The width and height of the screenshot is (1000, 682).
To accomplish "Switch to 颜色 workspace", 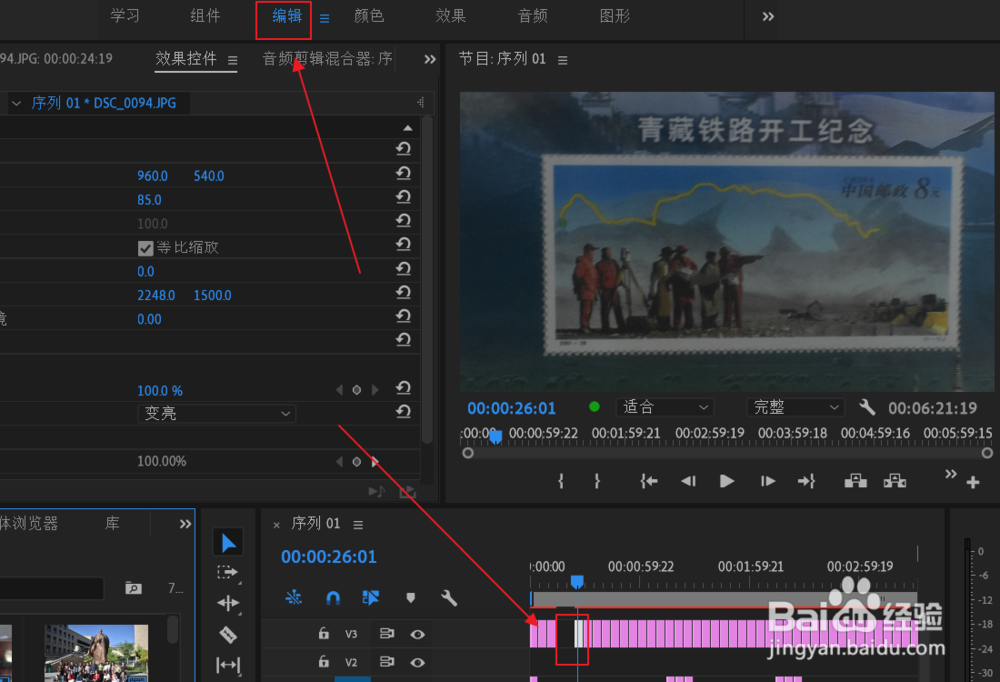I will pyautogui.click(x=369, y=16).
